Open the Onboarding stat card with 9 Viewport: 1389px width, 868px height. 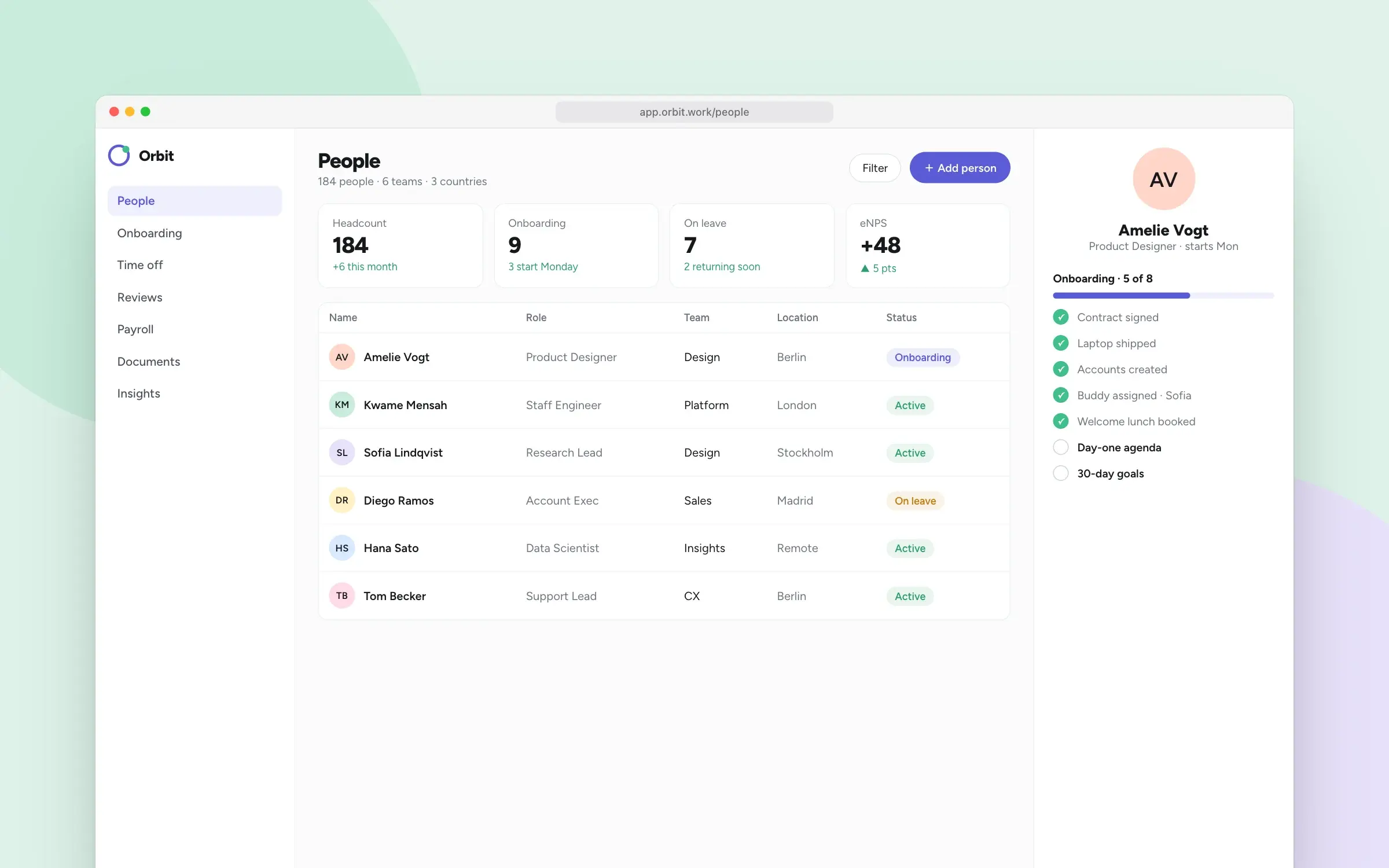[576, 245]
